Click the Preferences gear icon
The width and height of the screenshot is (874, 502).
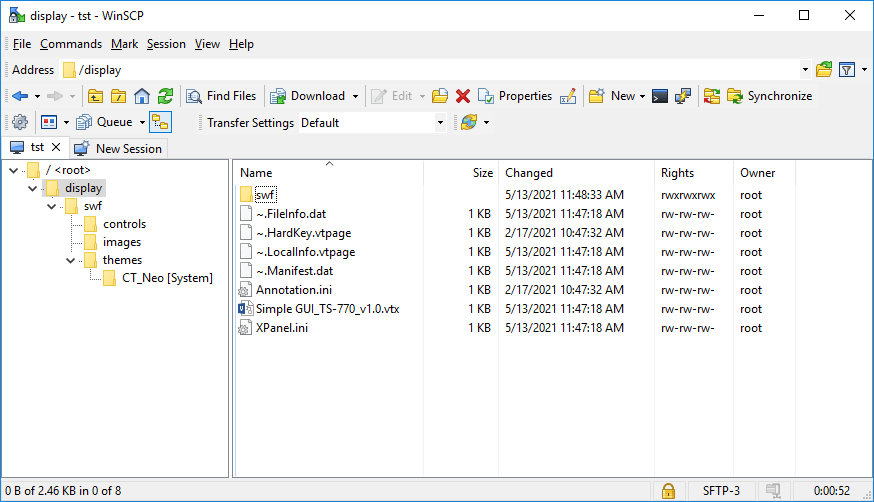tap(19, 122)
